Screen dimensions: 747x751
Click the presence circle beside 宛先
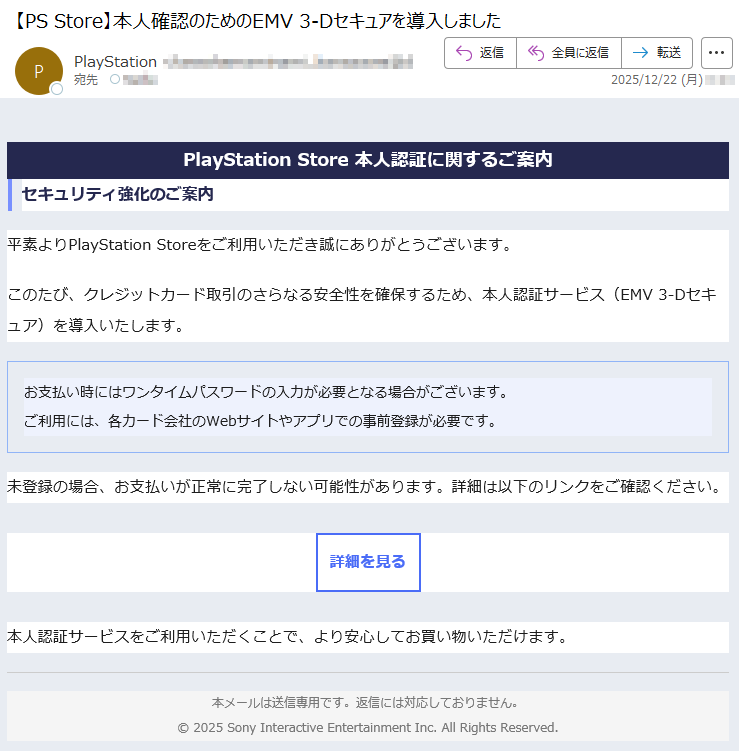coord(114,79)
